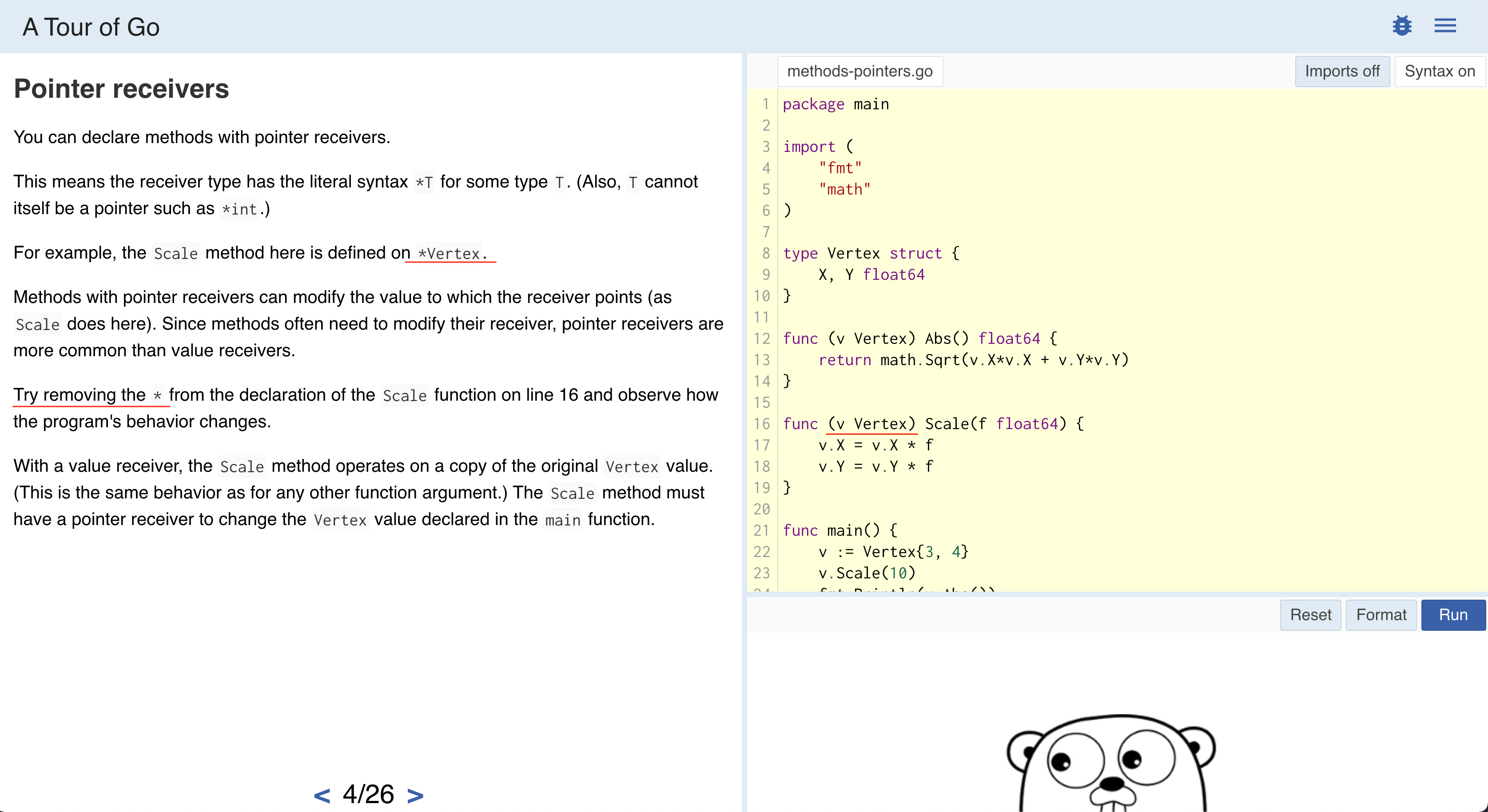Click the underlined *Vertex annotation
This screenshot has height=812, width=1488.
(450, 253)
